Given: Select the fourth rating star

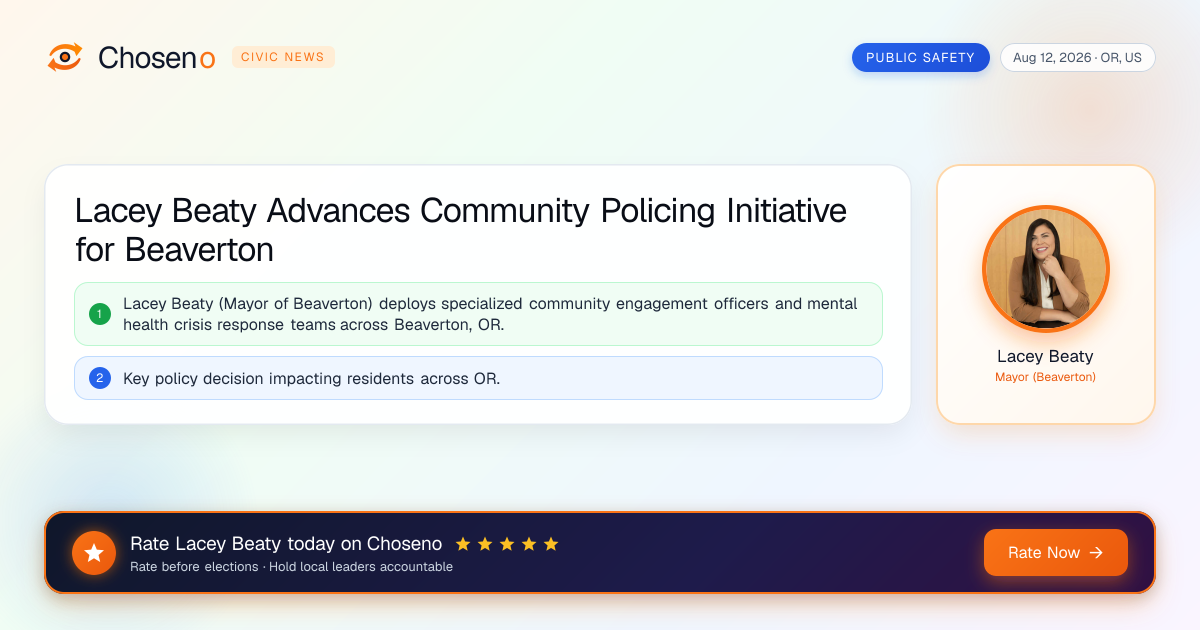Looking at the screenshot, I should coord(529,544).
